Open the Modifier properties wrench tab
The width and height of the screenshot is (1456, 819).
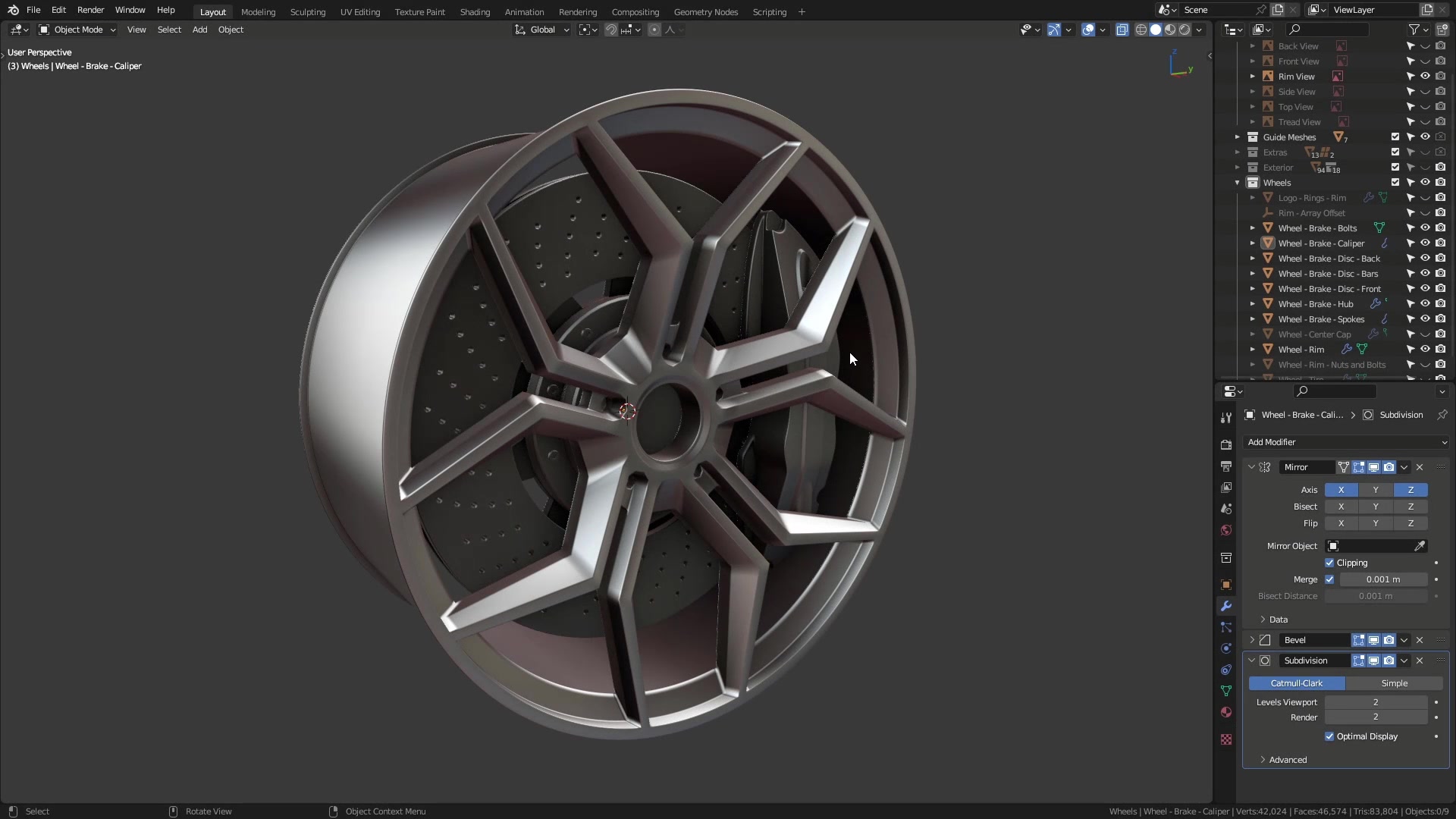click(x=1226, y=606)
